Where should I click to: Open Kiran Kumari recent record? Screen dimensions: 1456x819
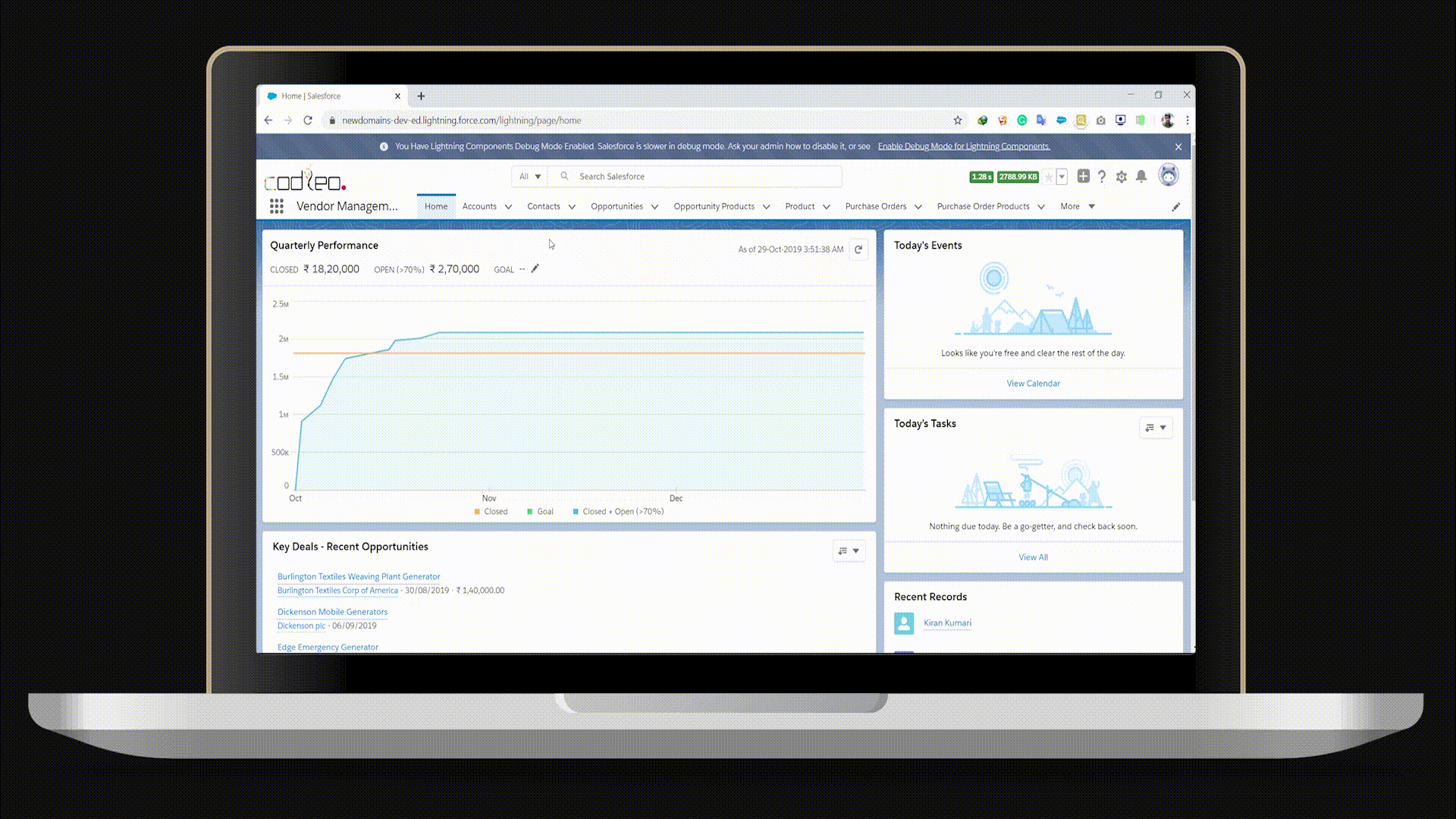947,623
